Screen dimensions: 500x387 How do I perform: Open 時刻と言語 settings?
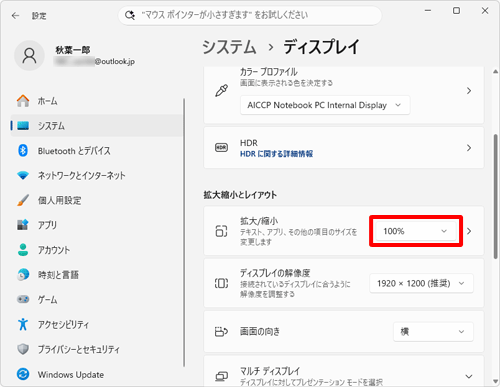click(97, 274)
